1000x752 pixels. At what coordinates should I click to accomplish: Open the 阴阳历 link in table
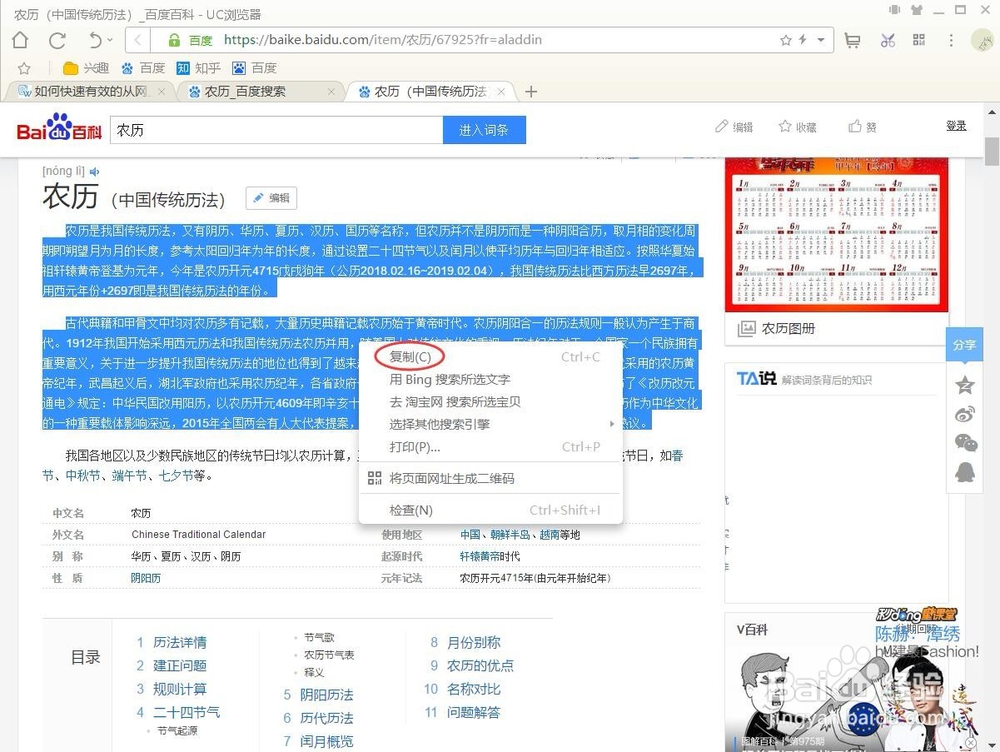tap(145, 578)
